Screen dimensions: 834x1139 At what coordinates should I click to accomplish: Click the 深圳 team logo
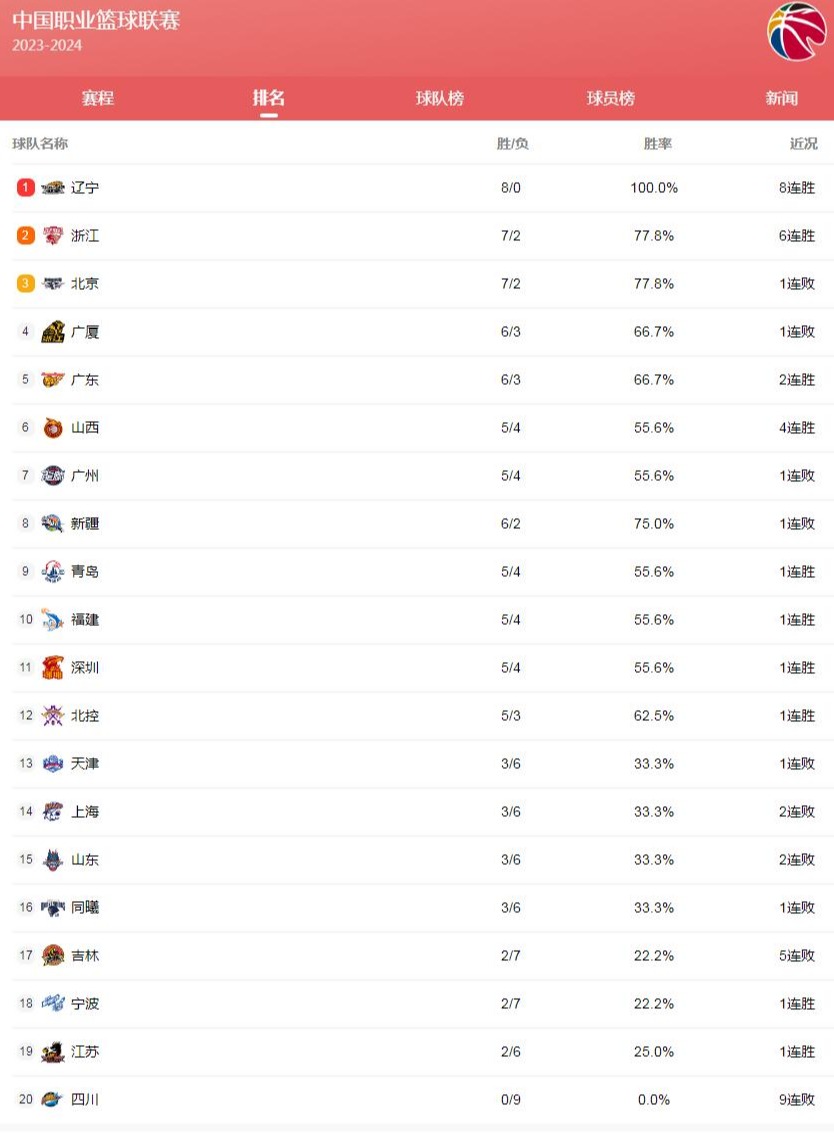click(x=53, y=668)
